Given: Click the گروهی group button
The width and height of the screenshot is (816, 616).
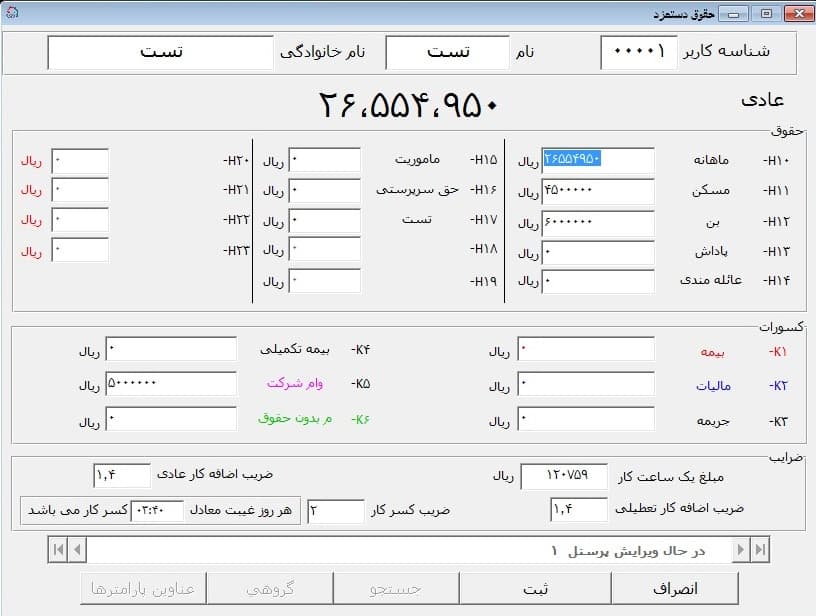Looking at the screenshot, I should 270,588.
